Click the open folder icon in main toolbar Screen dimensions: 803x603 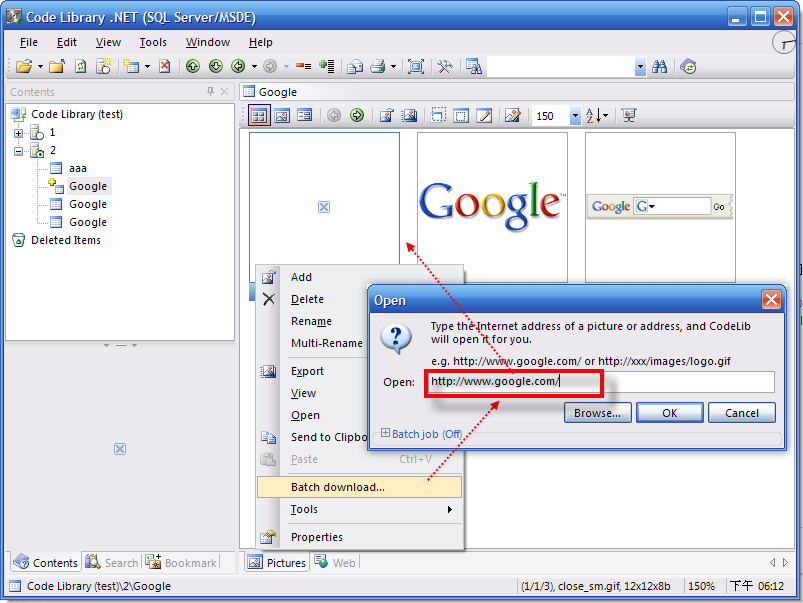pyautogui.click(x=24, y=67)
